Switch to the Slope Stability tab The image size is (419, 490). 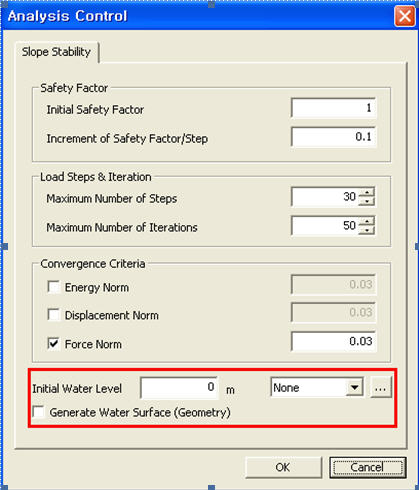click(57, 52)
